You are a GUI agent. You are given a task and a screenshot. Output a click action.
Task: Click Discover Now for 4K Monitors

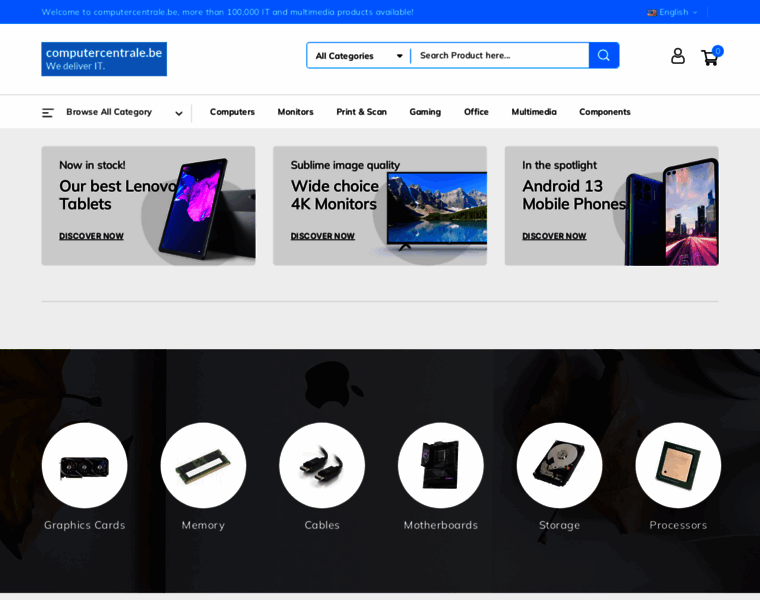coord(323,236)
